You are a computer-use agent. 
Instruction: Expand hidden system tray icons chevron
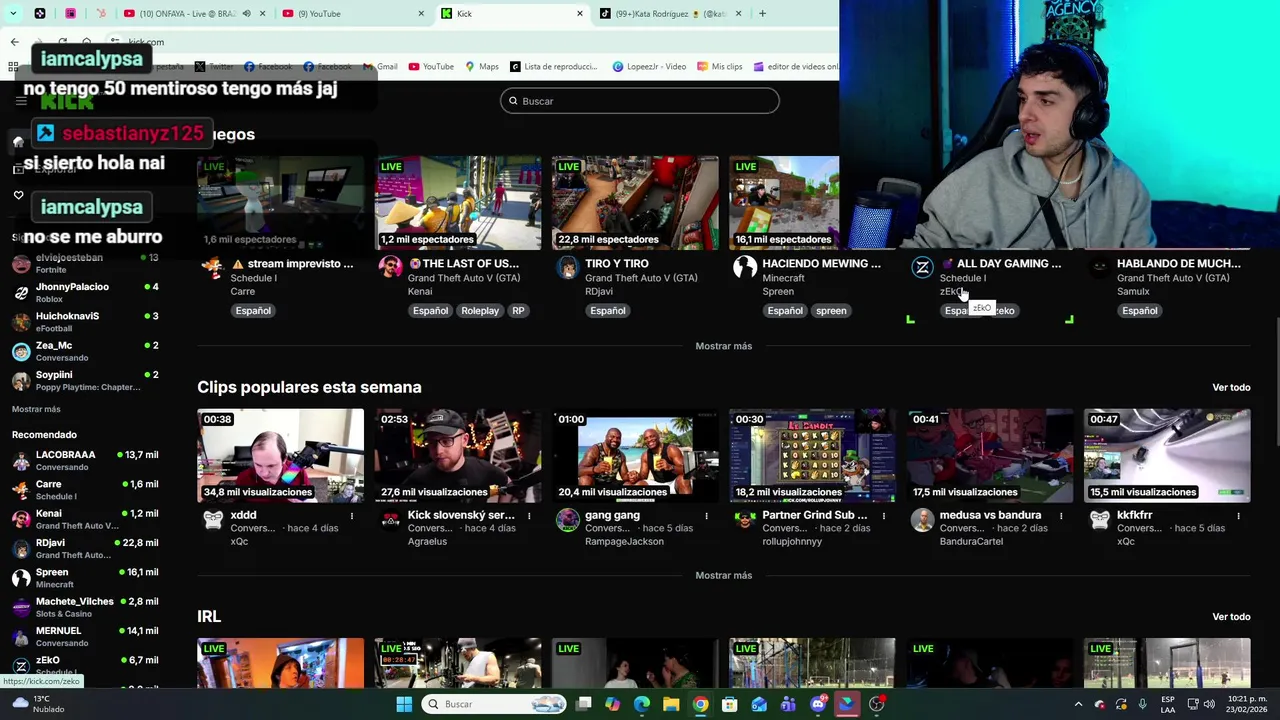click(x=1078, y=704)
